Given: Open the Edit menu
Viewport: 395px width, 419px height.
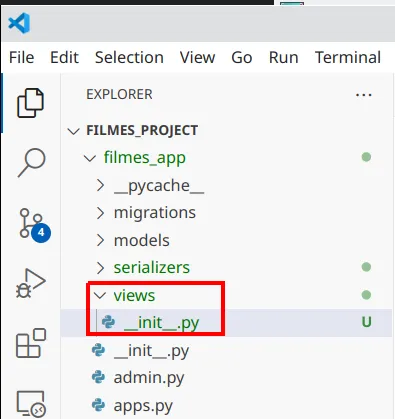Looking at the screenshot, I should [64, 57].
